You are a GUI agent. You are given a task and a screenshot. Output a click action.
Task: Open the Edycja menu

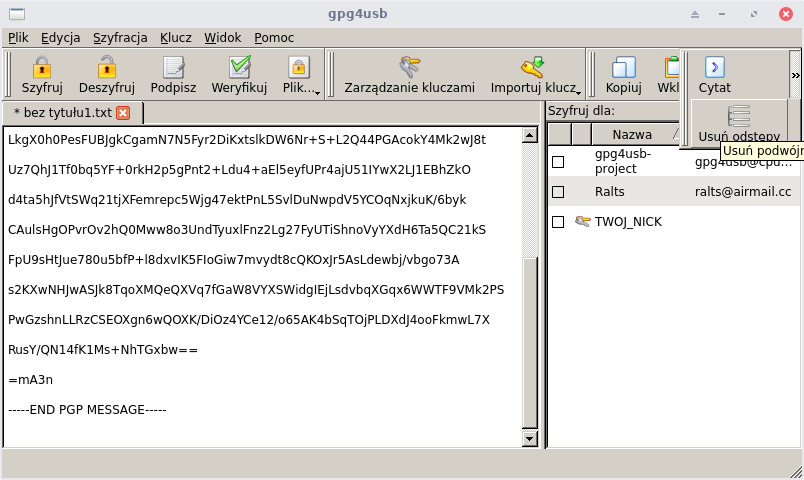(61, 37)
